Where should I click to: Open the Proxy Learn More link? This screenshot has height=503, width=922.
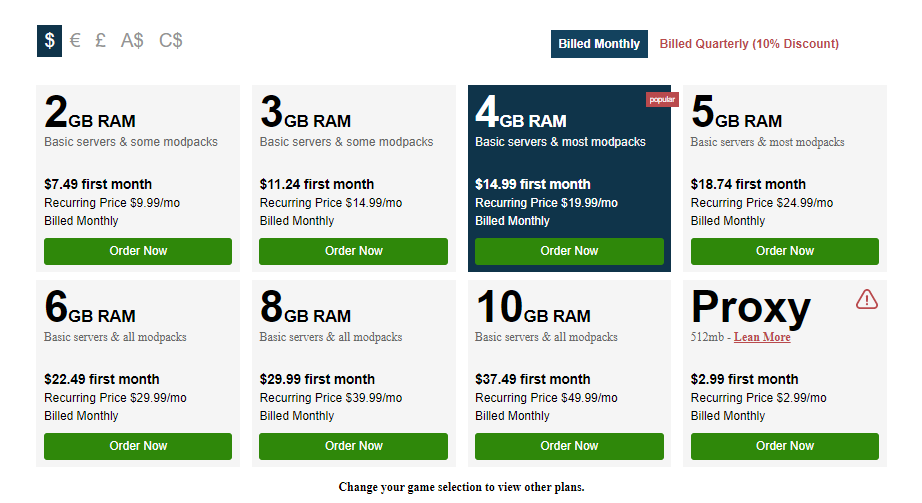click(762, 337)
